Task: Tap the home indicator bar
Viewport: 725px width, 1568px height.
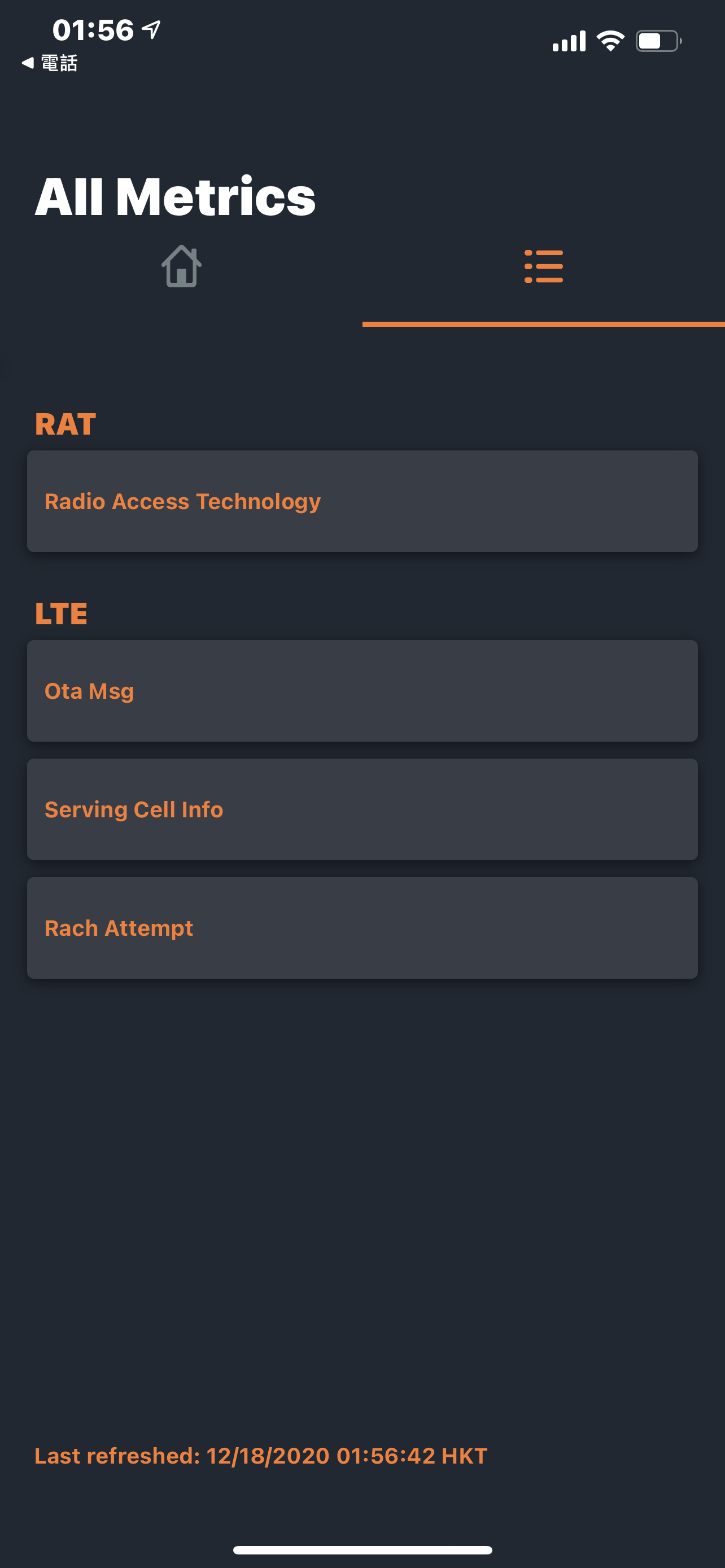Action: point(362,1550)
